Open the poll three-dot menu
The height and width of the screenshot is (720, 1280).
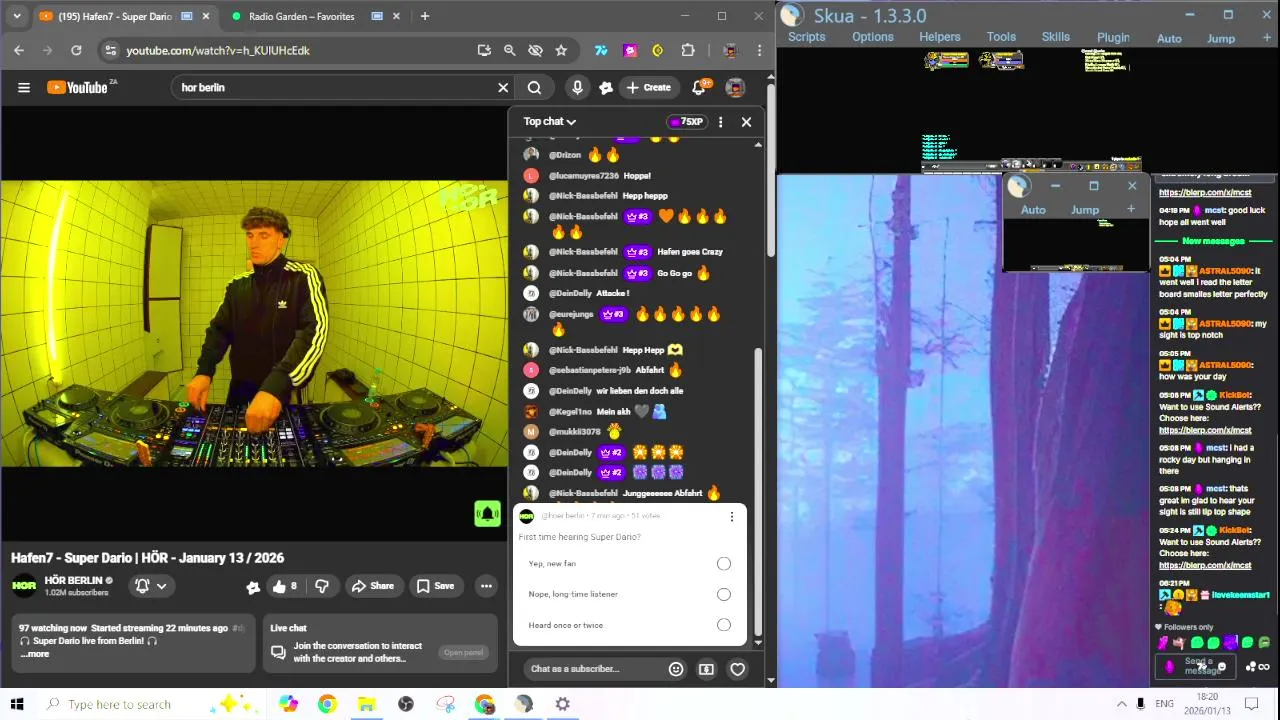click(731, 517)
